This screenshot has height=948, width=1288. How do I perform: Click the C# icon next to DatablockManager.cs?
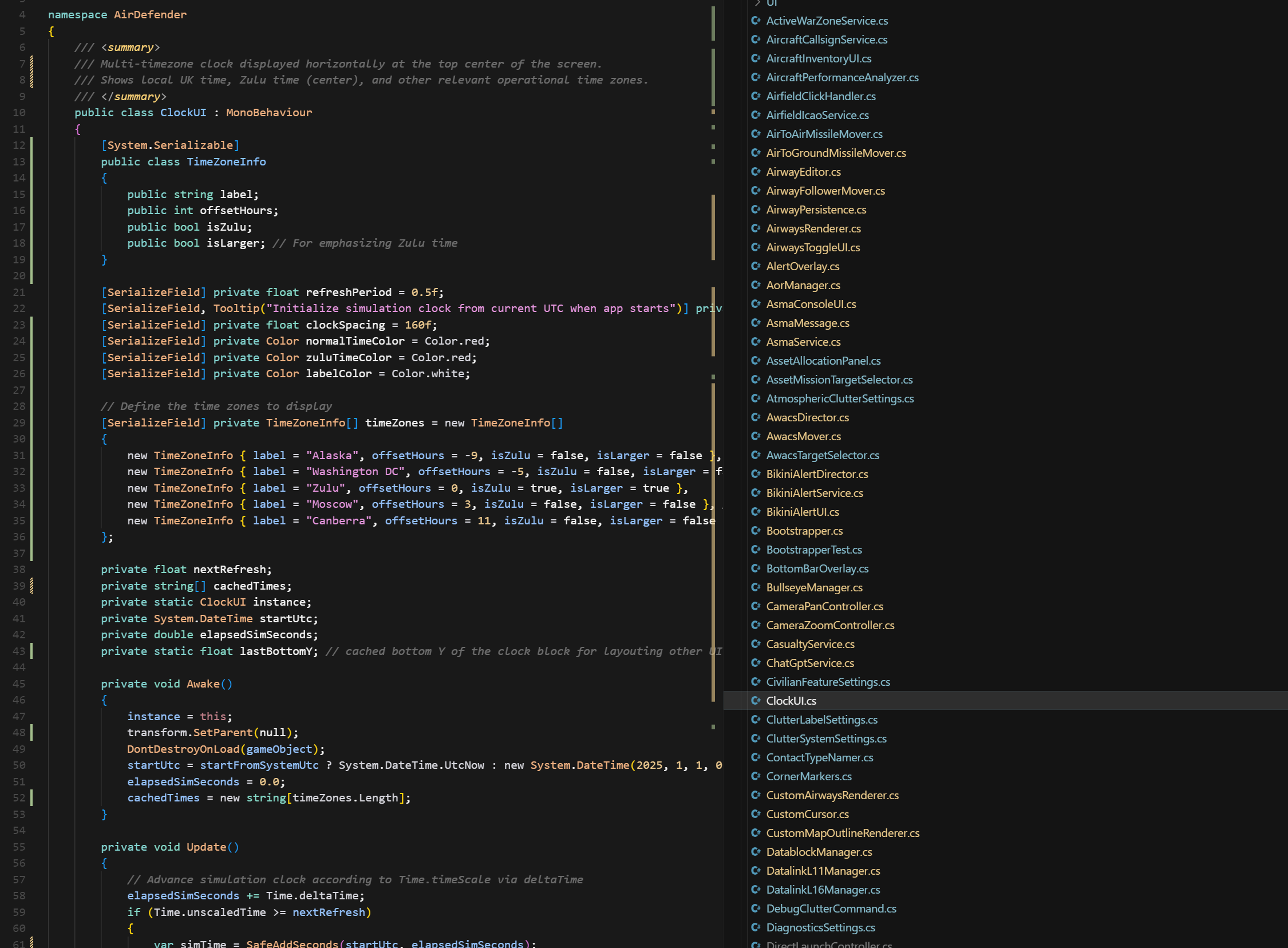[x=756, y=852]
